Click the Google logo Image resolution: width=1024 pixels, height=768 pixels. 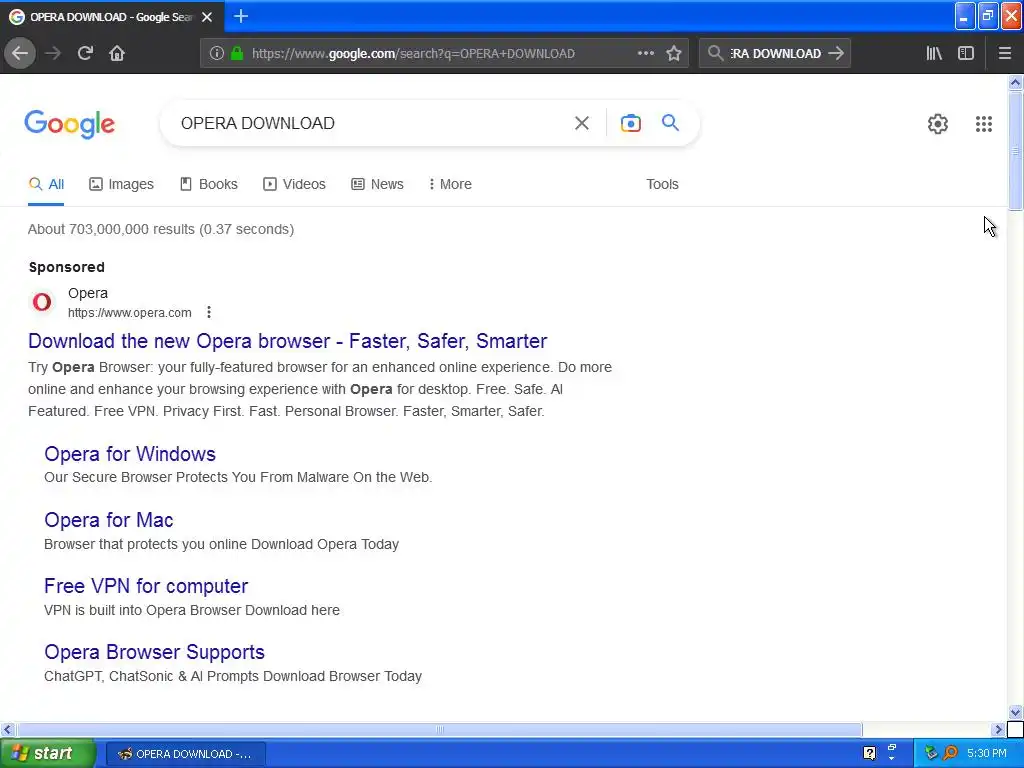pyautogui.click(x=70, y=124)
